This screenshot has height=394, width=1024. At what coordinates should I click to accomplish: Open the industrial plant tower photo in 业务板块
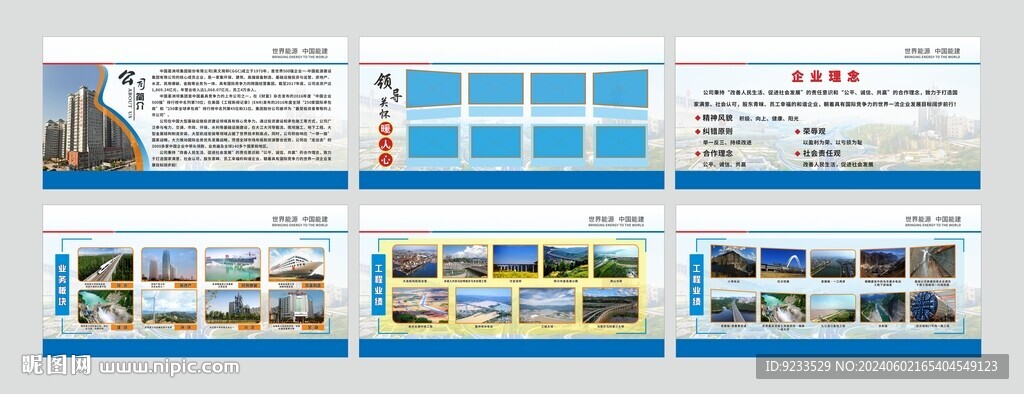coord(233,306)
